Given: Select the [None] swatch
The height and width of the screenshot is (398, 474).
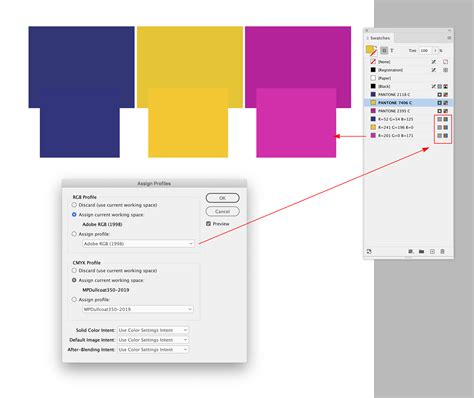Looking at the screenshot, I should [x=409, y=62].
